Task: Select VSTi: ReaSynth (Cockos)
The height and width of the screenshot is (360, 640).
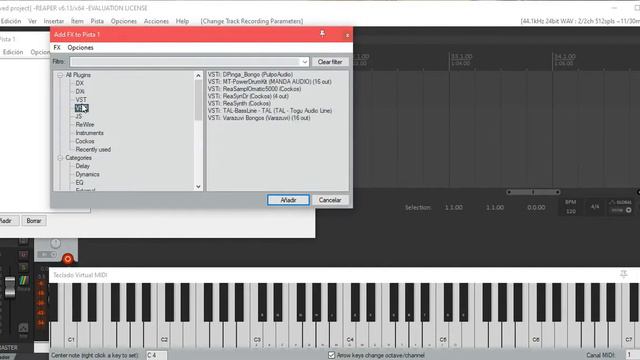Action: (239, 104)
